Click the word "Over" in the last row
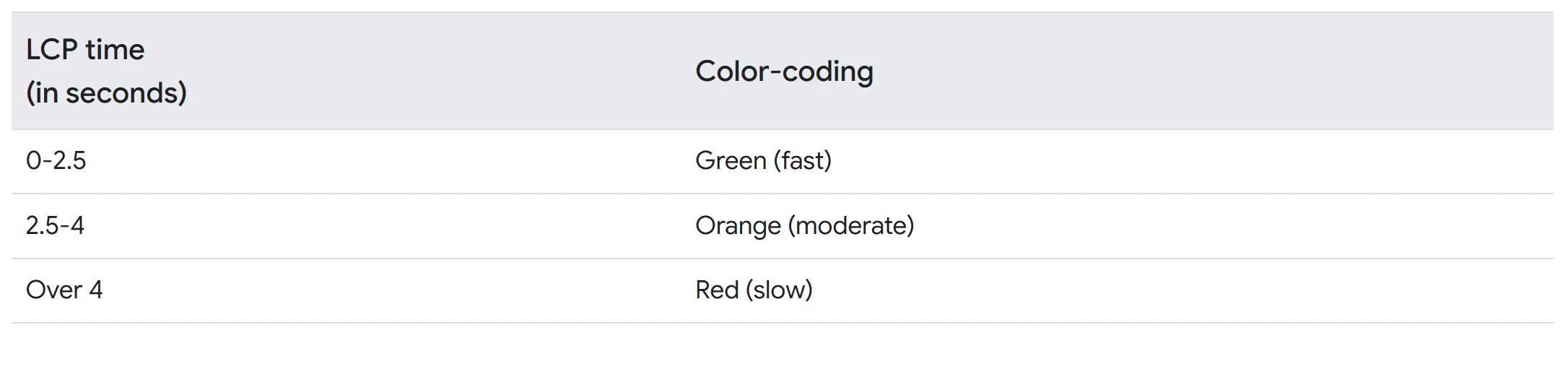Image resolution: width=1568 pixels, height=377 pixels. 53,290
